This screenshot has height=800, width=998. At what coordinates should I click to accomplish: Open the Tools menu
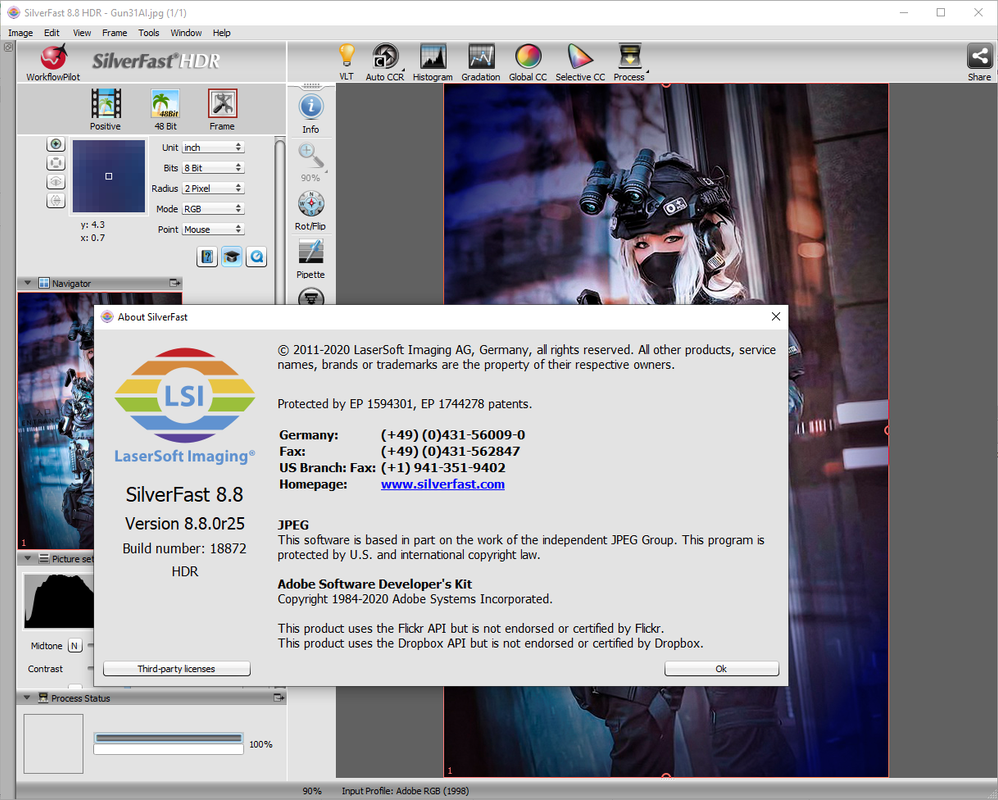pyautogui.click(x=148, y=32)
